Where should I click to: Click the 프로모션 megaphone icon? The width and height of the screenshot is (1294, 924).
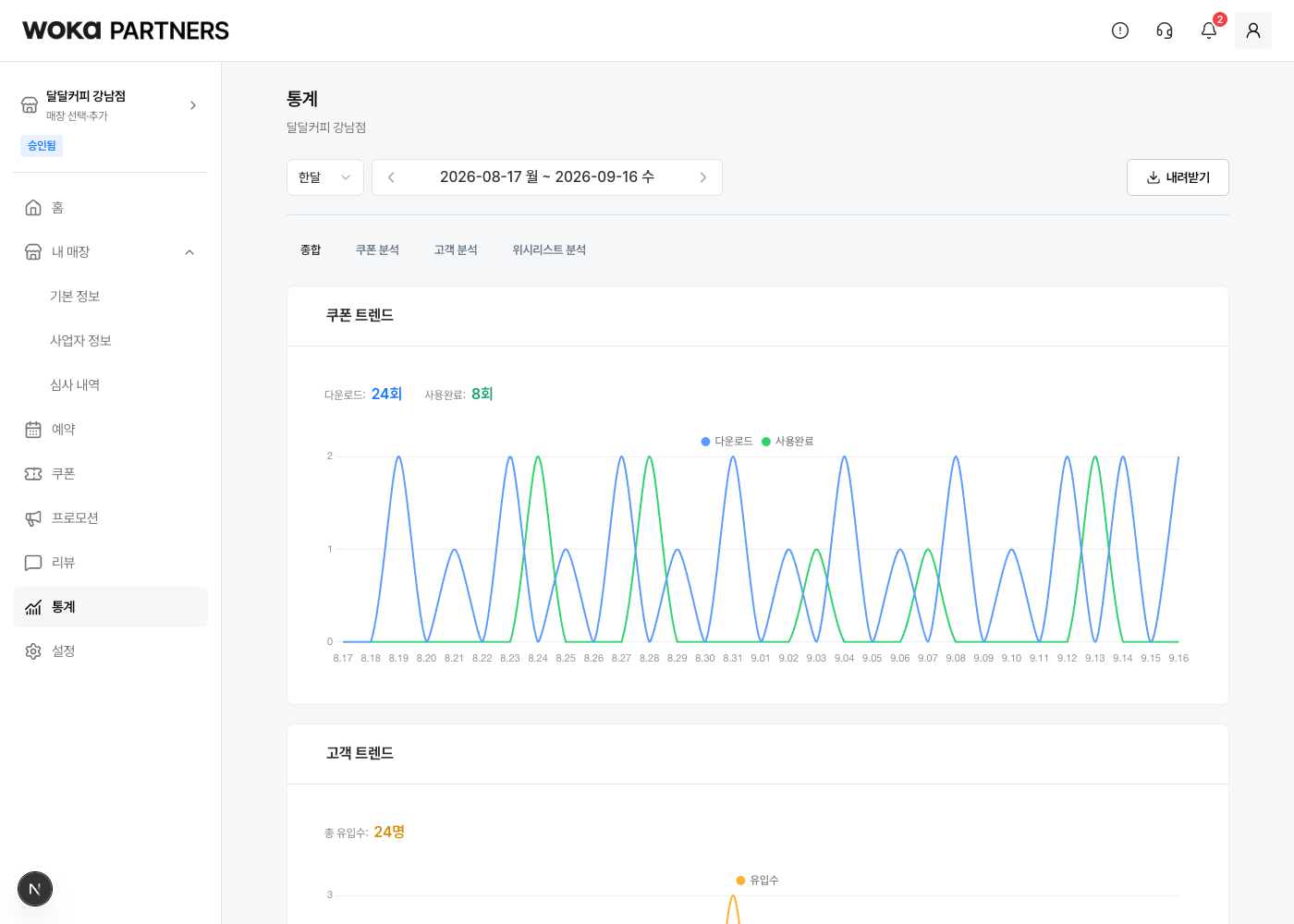33,518
